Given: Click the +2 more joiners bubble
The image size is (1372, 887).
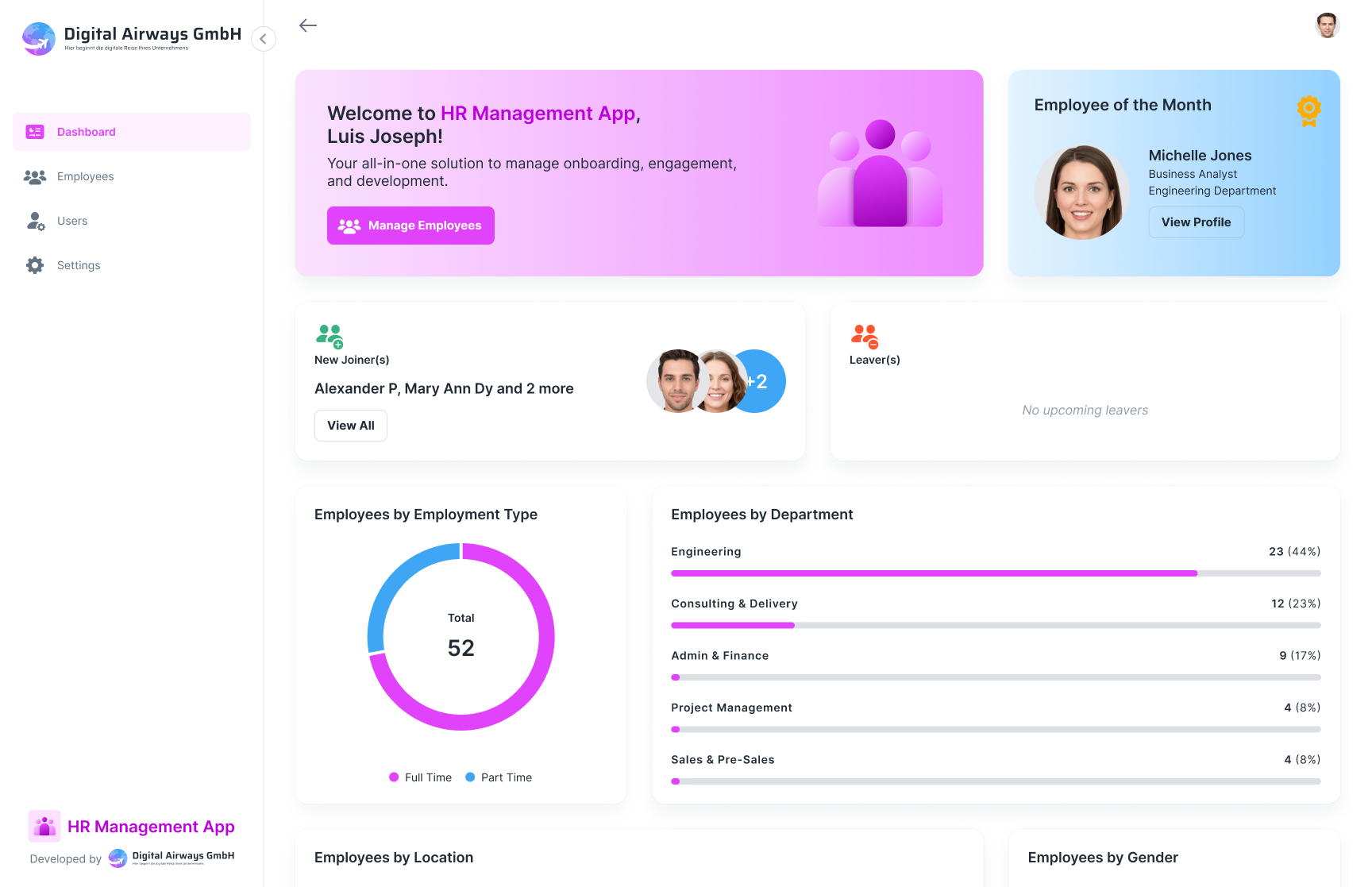Looking at the screenshot, I should (761, 381).
